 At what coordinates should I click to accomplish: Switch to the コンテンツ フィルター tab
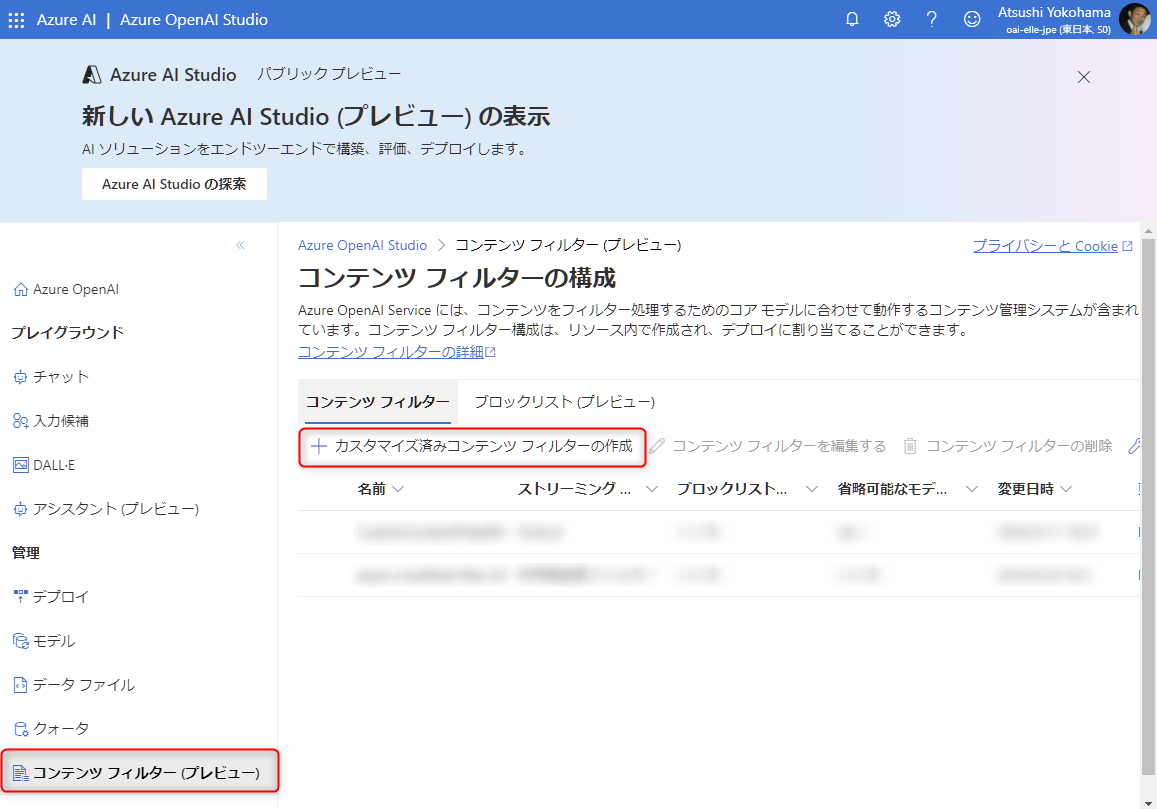coord(378,402)
